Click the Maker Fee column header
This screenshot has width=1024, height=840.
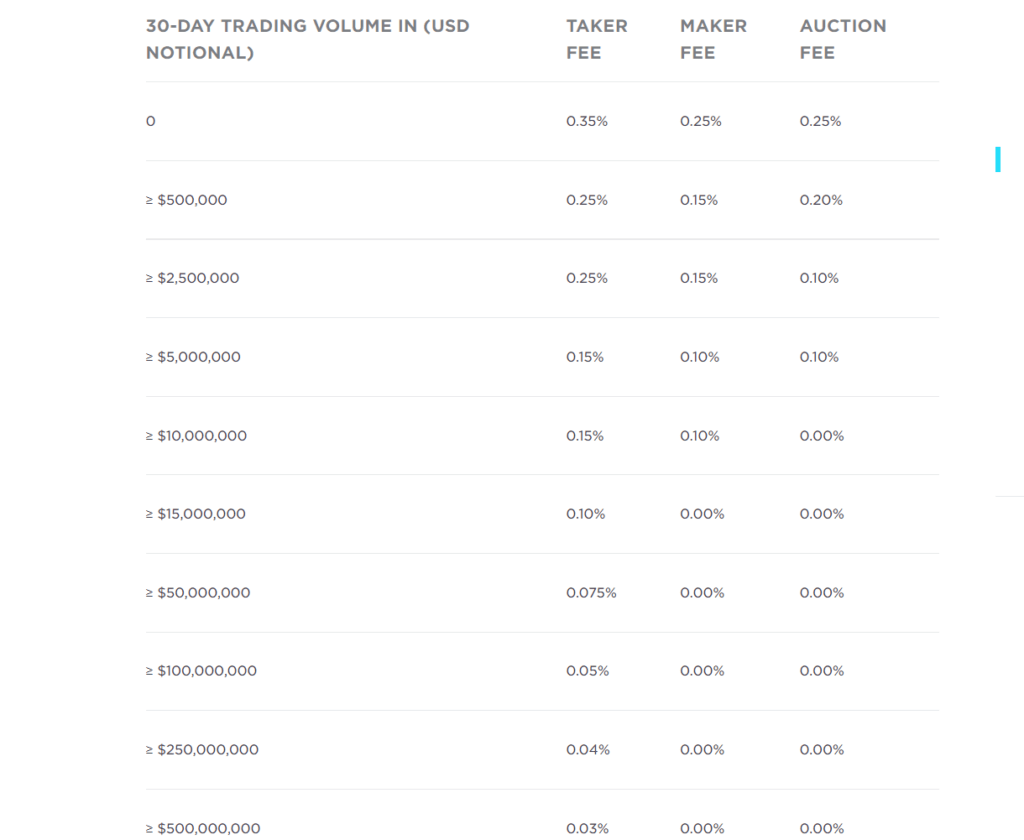click(713, 39)
